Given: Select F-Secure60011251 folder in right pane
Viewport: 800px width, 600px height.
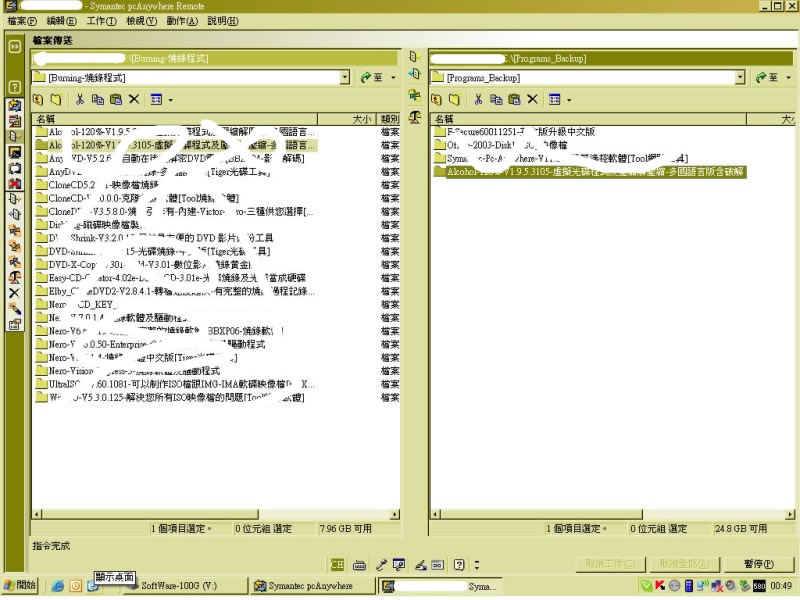Looking at the screenshot, I should coord(514,132).
